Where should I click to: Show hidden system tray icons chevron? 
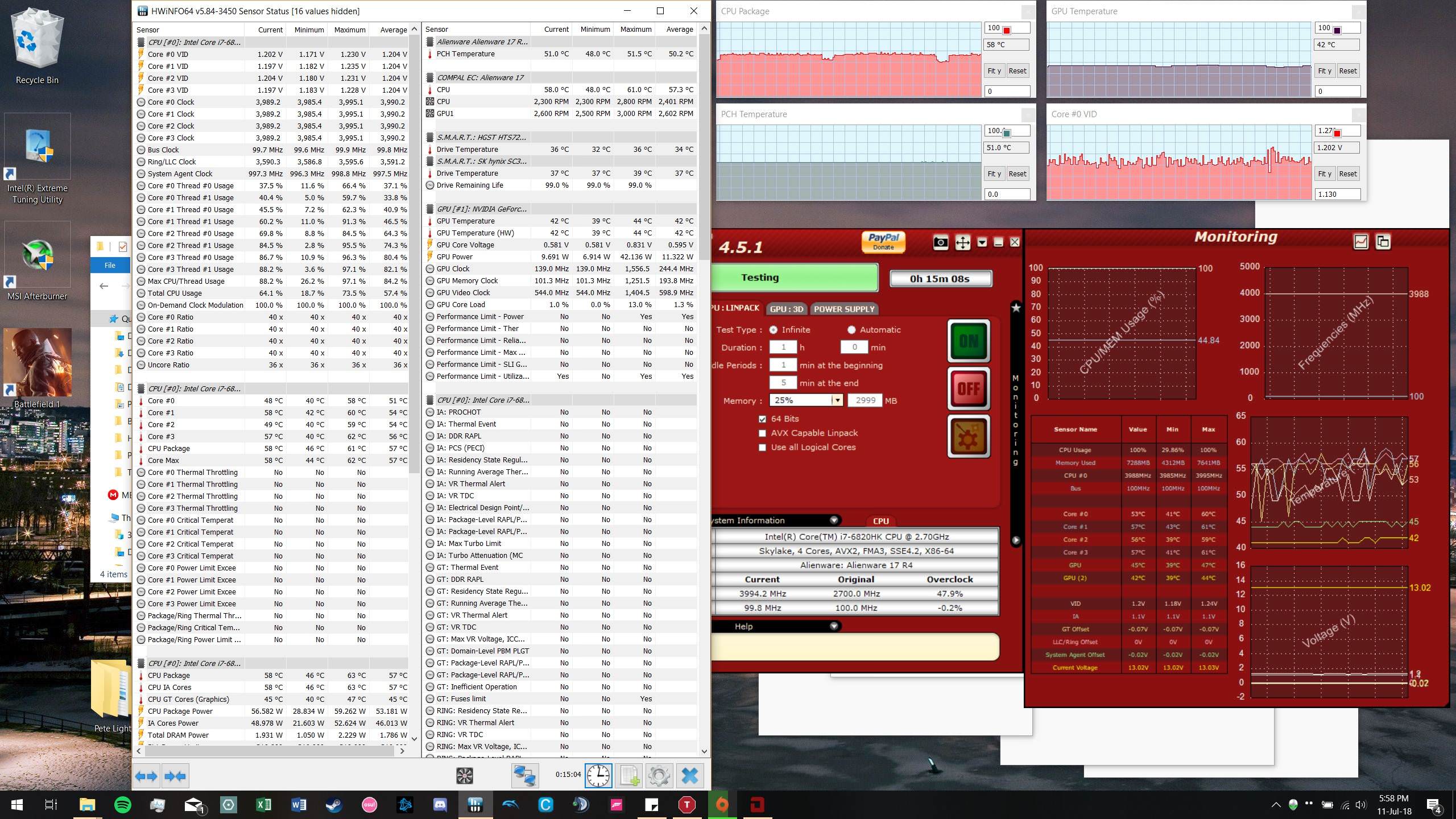(x=1276, y=805)
